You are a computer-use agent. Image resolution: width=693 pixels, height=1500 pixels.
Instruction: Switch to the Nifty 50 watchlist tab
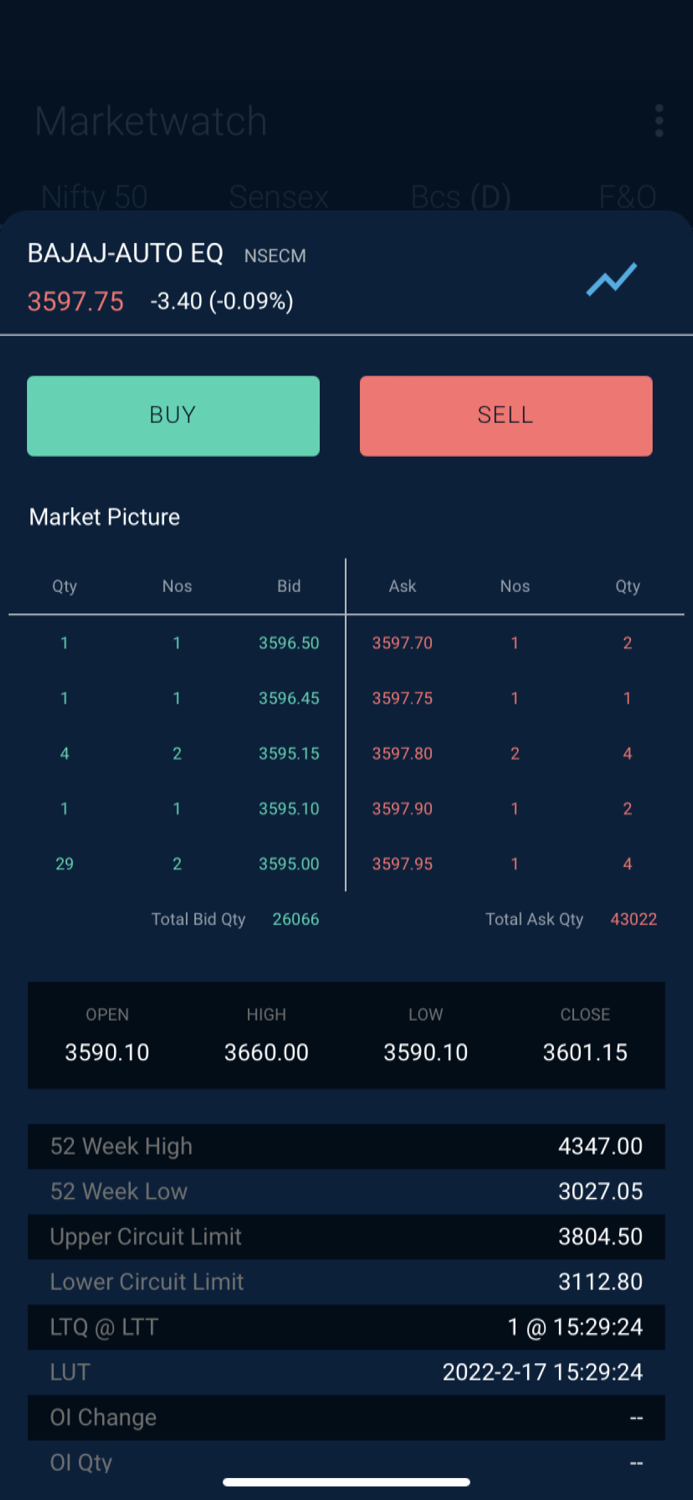pos(93,197)
